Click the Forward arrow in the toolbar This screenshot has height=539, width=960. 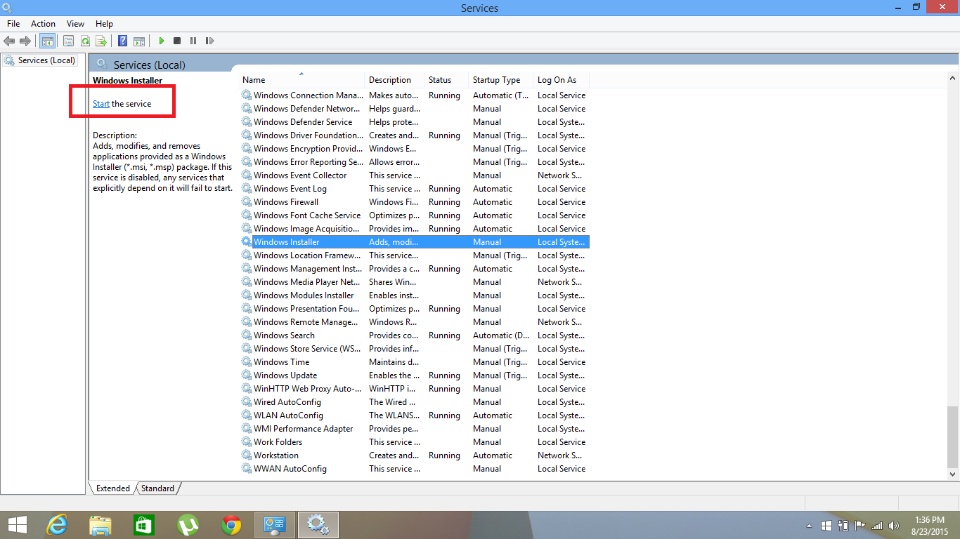[x=25, y=41]
